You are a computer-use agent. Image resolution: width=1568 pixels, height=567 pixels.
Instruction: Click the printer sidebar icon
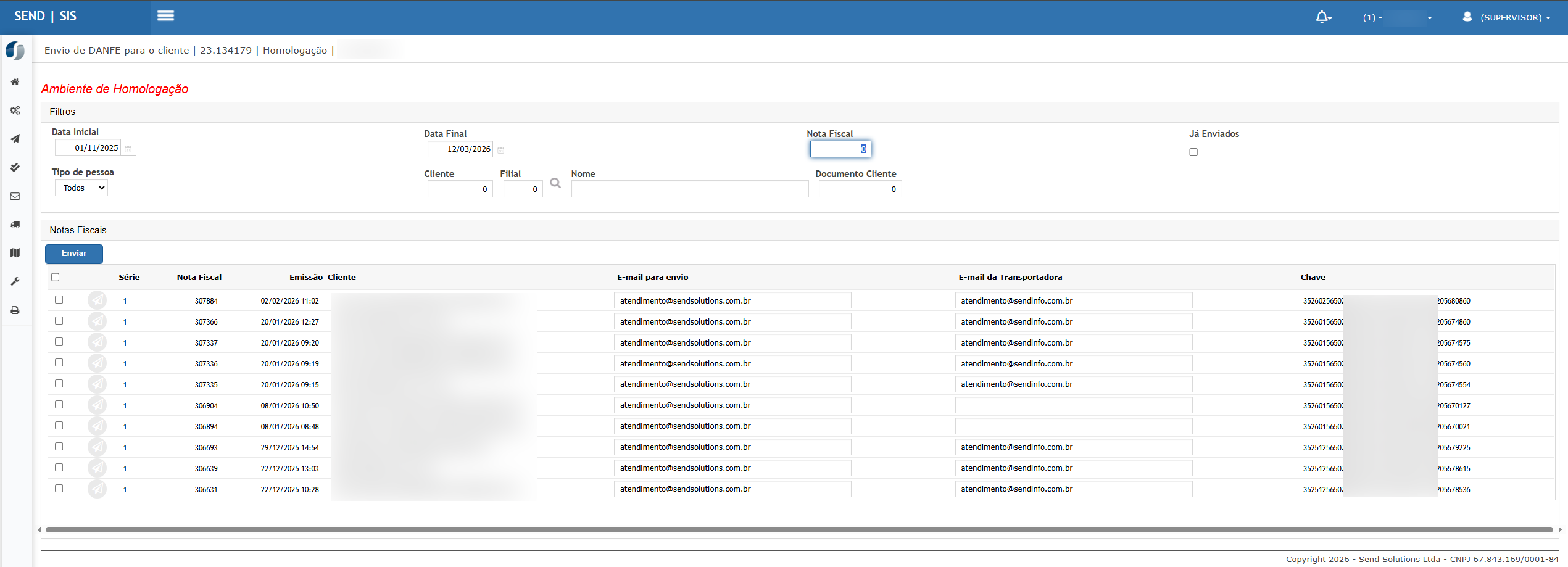15,310
